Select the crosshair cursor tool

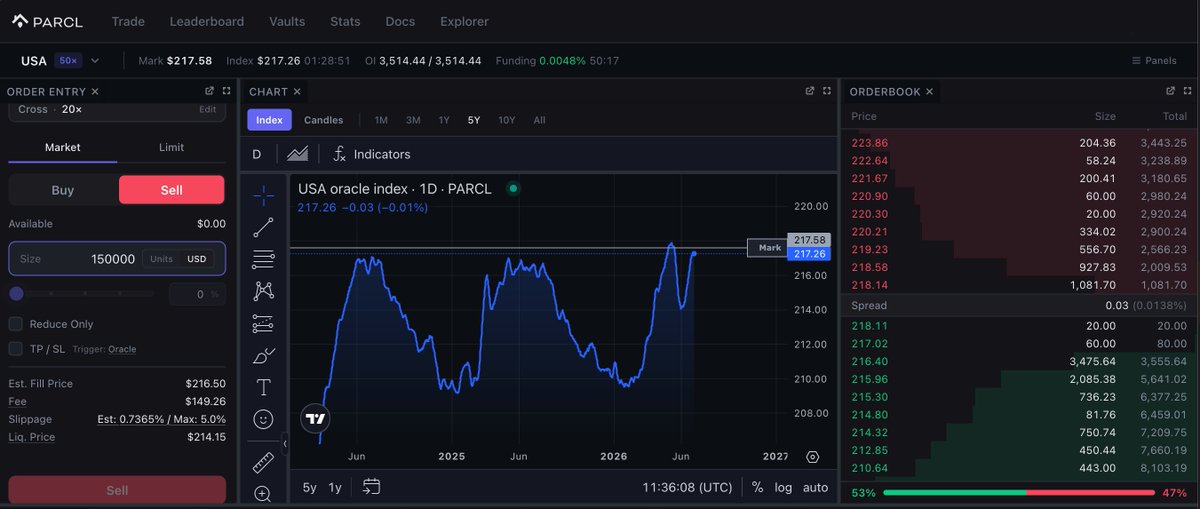coord(263,194)
